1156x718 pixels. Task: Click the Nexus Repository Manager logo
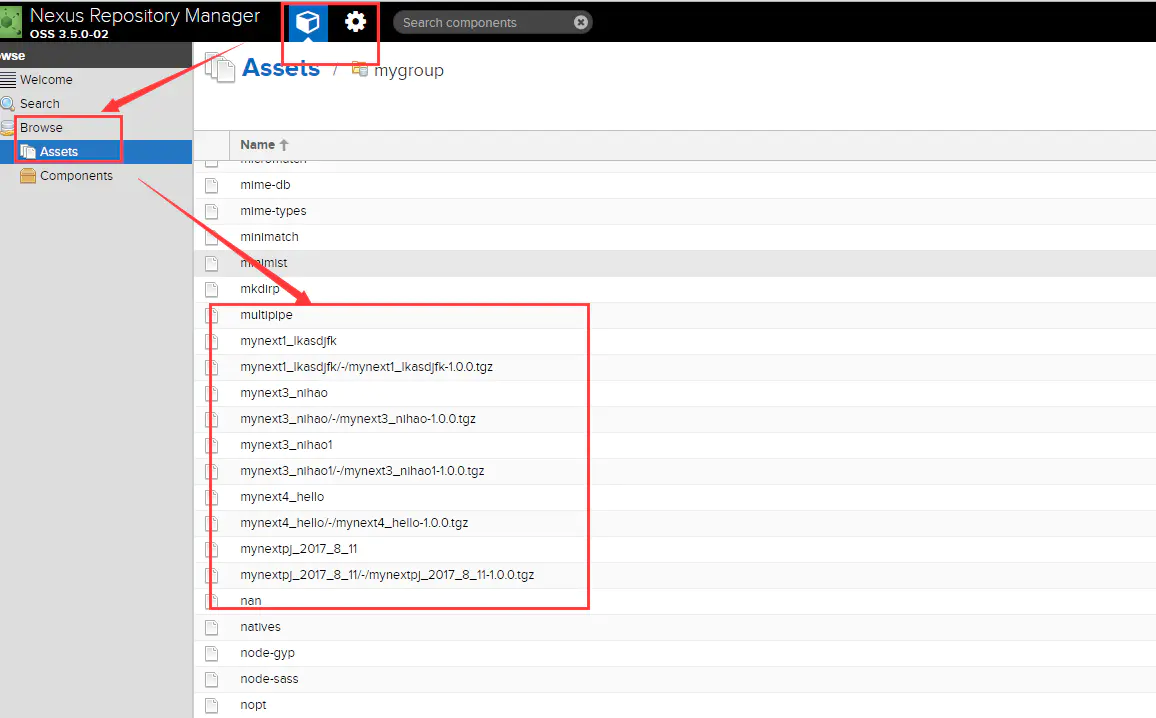tap(11, 22)
